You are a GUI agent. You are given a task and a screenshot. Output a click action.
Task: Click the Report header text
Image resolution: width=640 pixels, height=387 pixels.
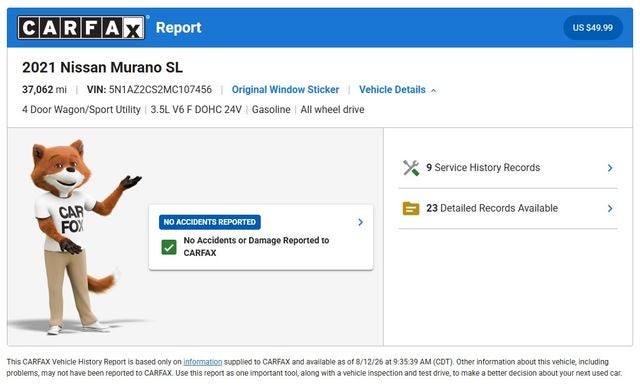tap(178, 28)
